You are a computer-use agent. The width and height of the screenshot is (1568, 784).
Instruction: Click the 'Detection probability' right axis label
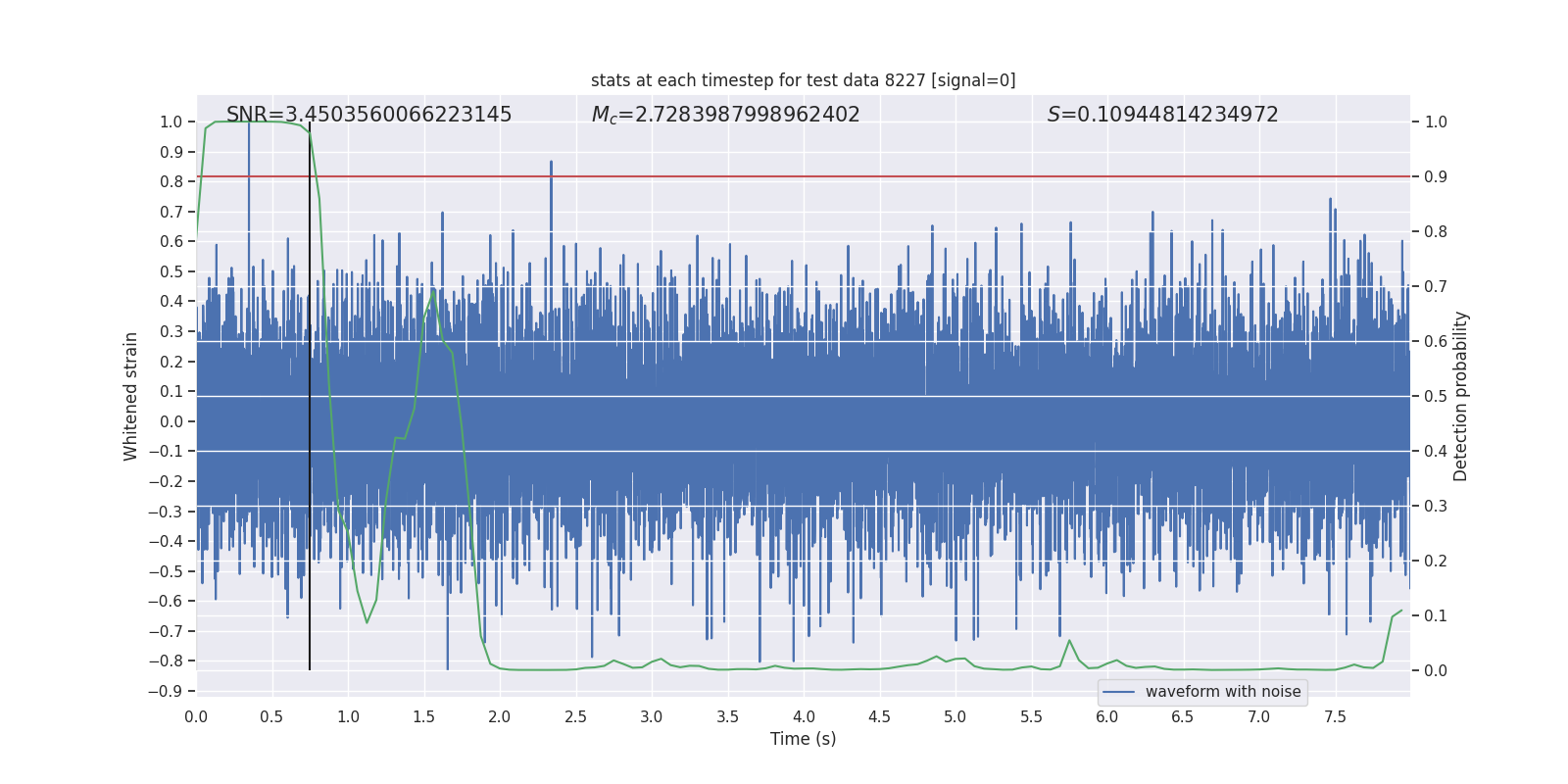pos(1461,396)
